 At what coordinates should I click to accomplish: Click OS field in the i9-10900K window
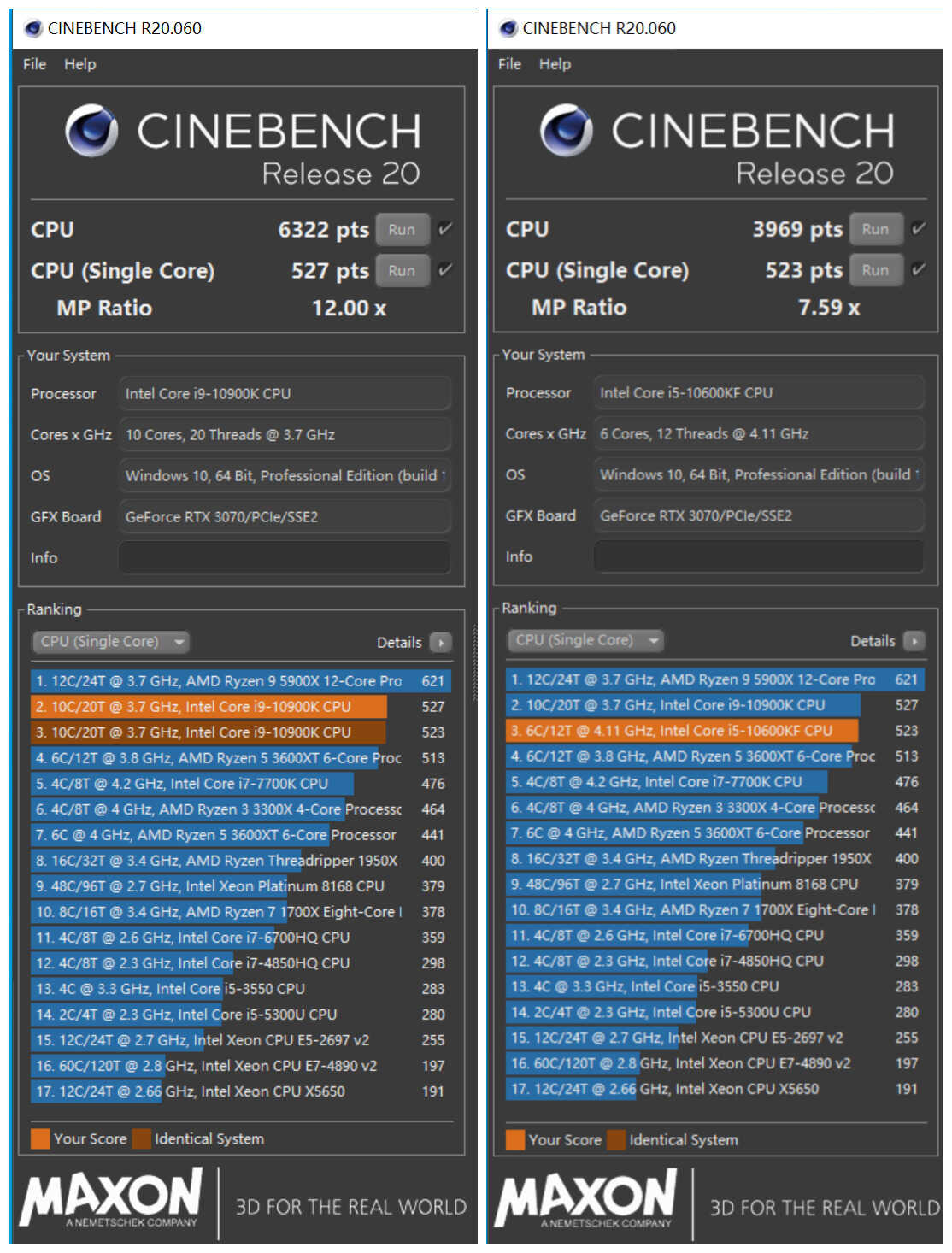point(285,476)
